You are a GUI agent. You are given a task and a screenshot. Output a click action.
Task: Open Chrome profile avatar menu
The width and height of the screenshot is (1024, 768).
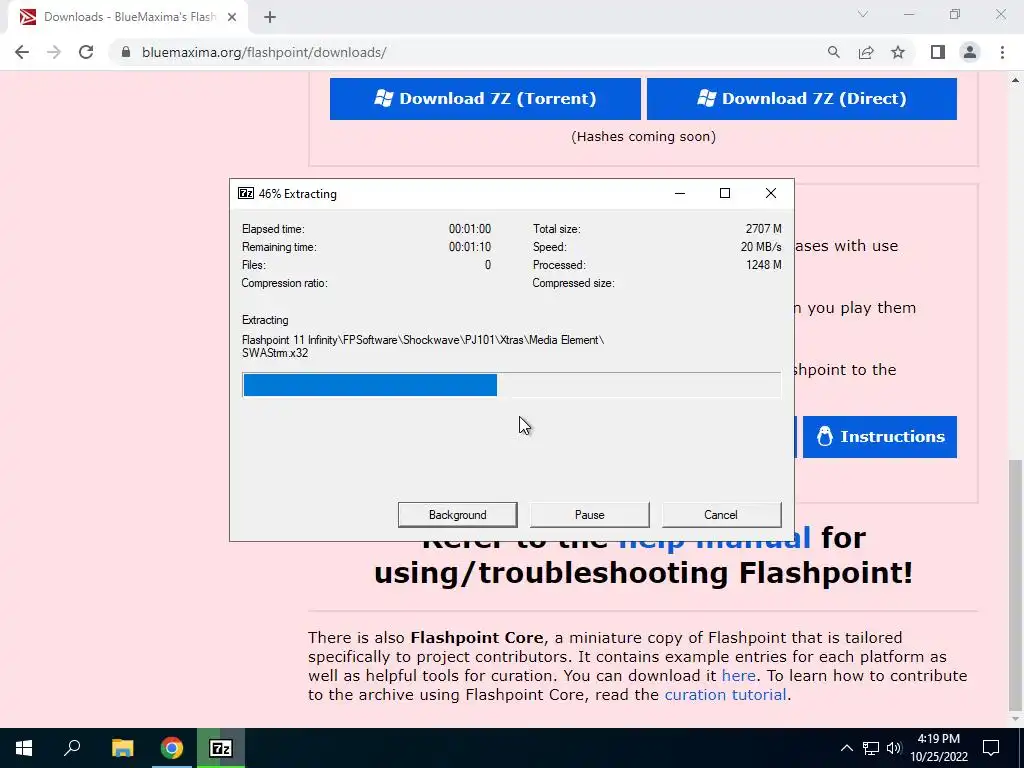click(970, 52)
